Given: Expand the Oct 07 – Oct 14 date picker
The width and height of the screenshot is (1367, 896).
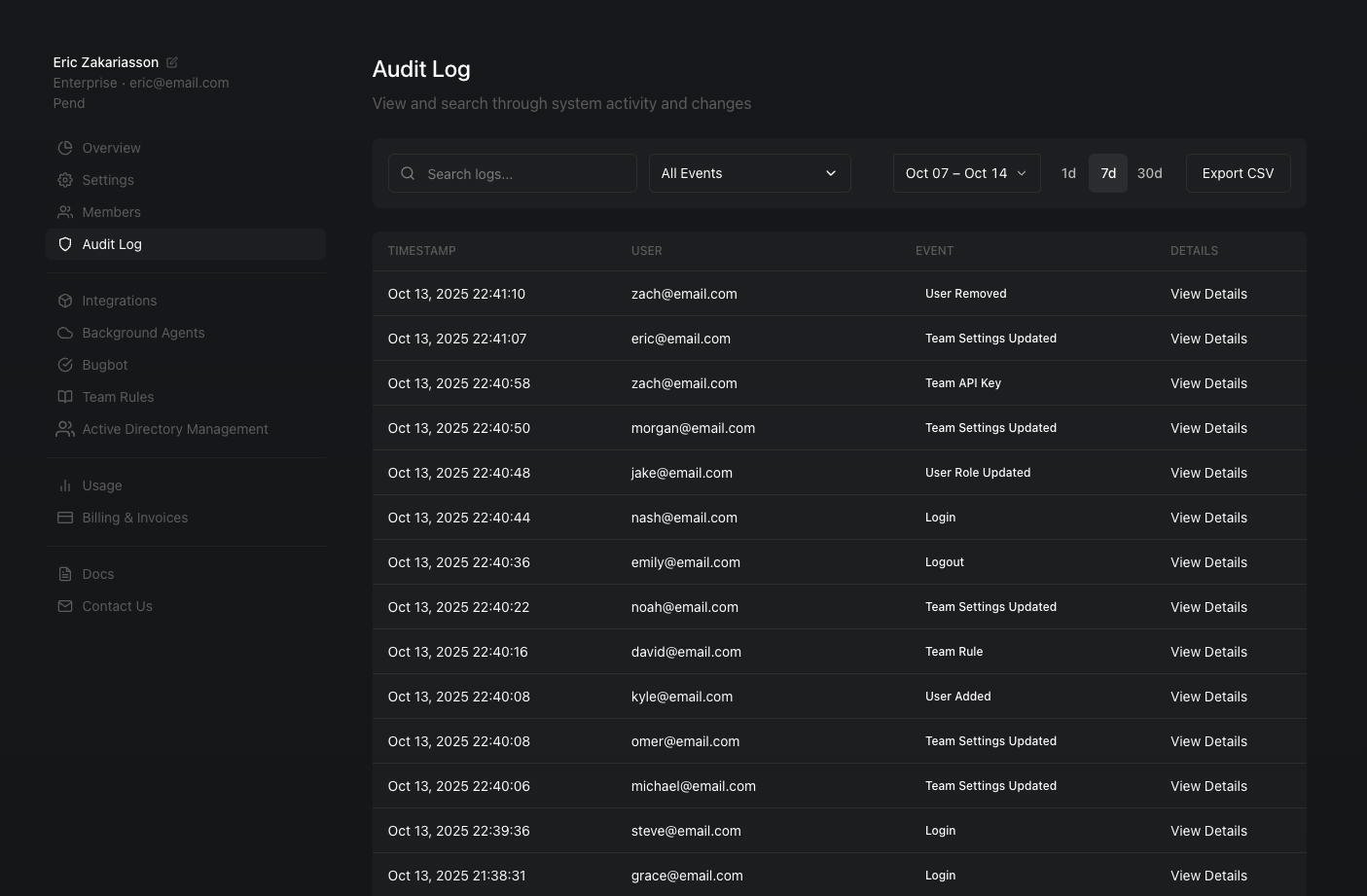Looking at the screenshot, I should click(966, 173).
